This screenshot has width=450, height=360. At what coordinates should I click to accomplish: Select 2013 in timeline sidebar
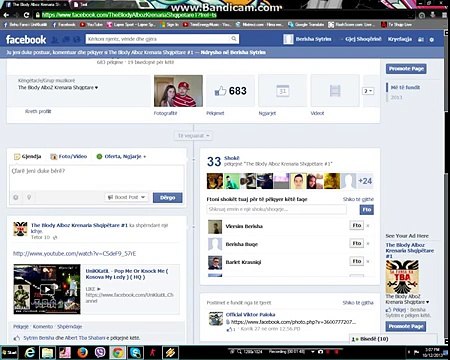pyautogui.click(x=397, y=97)
